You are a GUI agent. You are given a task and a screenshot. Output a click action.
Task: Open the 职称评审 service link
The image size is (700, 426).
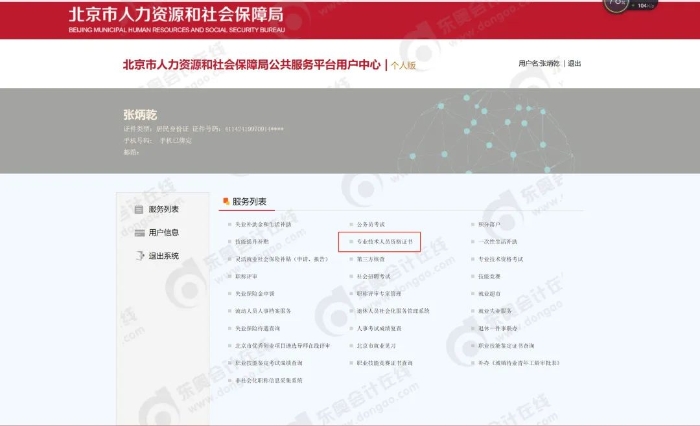click(245, 276)
